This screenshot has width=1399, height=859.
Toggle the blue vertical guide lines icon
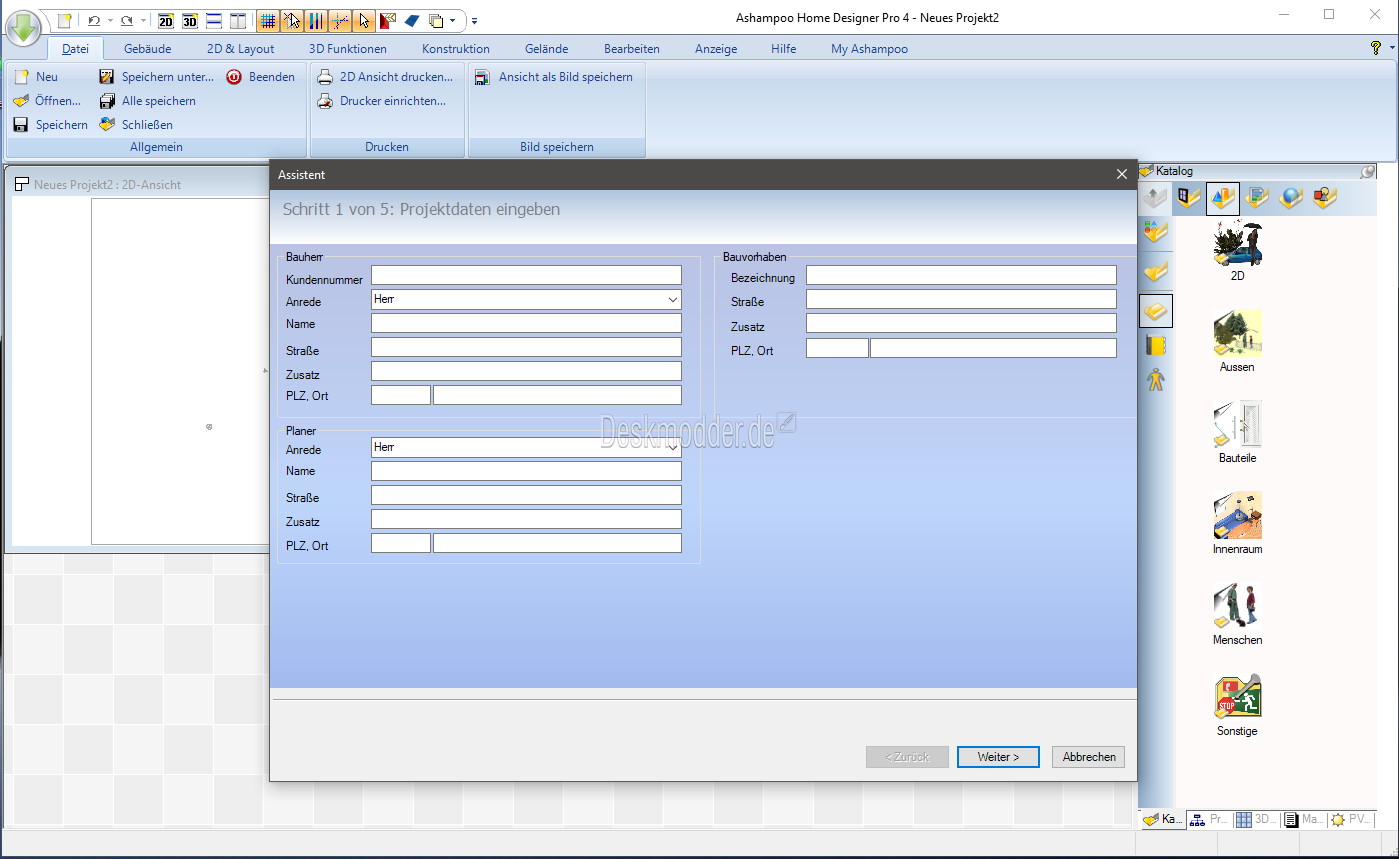pyautogui.click(x=316, y=20)
